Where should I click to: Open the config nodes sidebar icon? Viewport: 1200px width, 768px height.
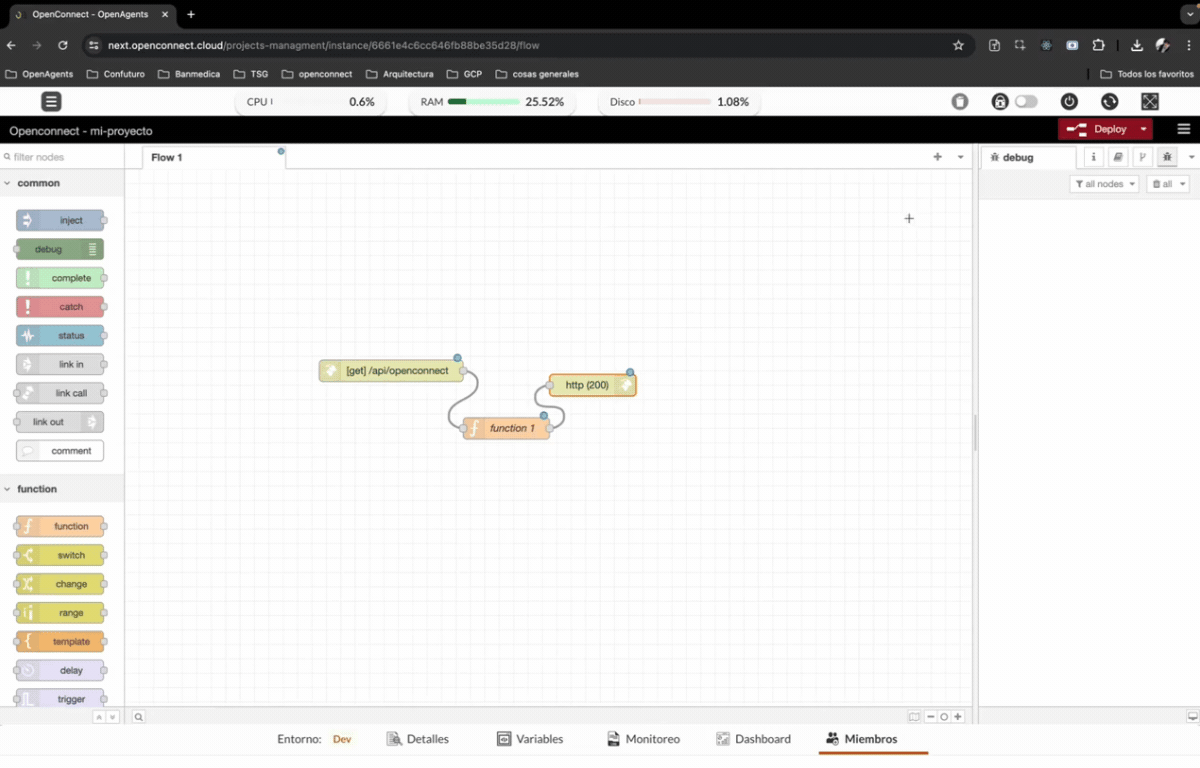tap(1142, 157)
